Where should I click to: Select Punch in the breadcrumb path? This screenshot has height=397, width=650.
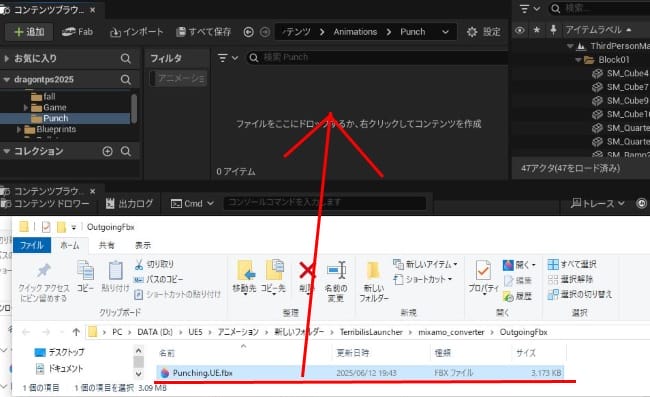412,32
